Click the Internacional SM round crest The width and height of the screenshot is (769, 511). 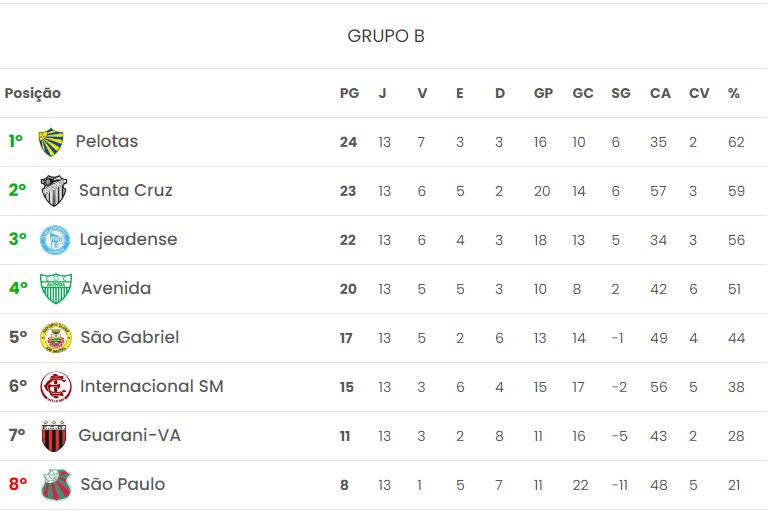click(55, 387)
